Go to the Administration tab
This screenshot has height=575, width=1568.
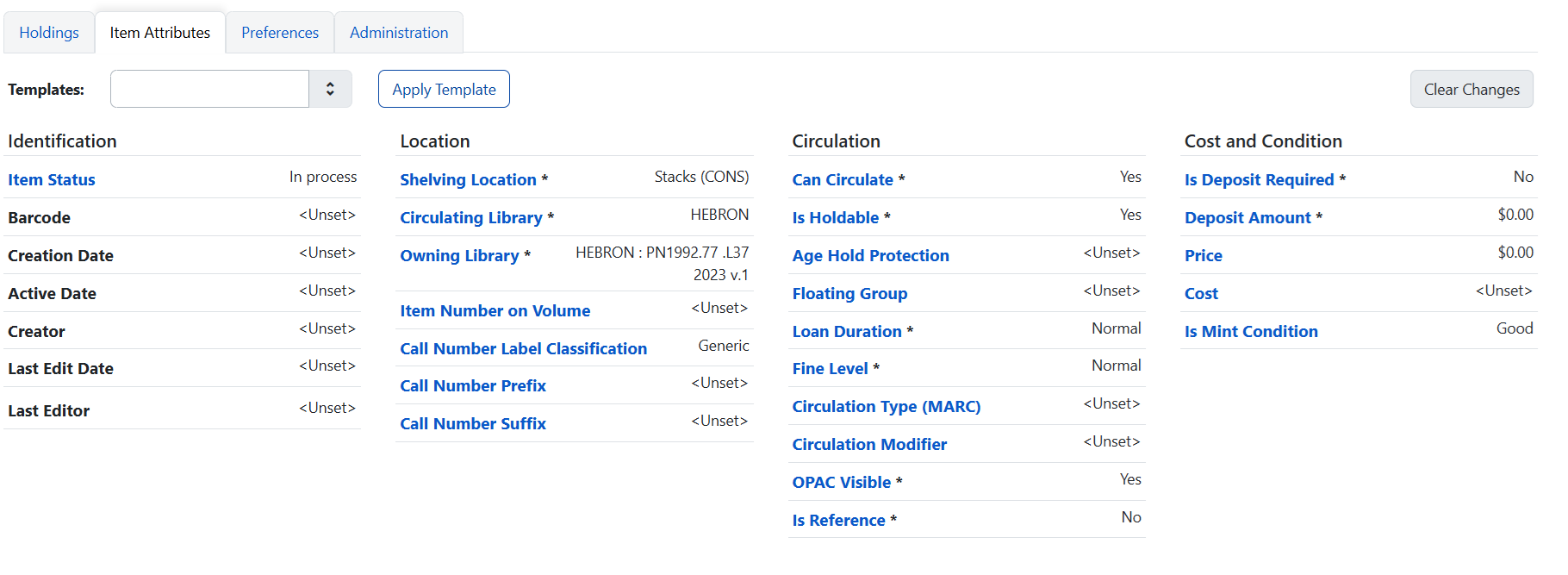(399, 33)
